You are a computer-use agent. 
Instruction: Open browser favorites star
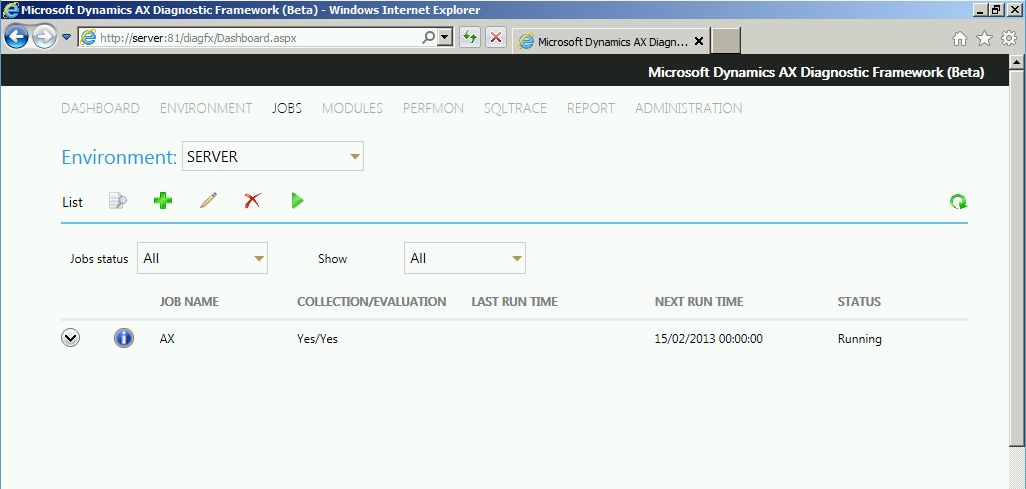pyautogui.click(x=984, y=39)
